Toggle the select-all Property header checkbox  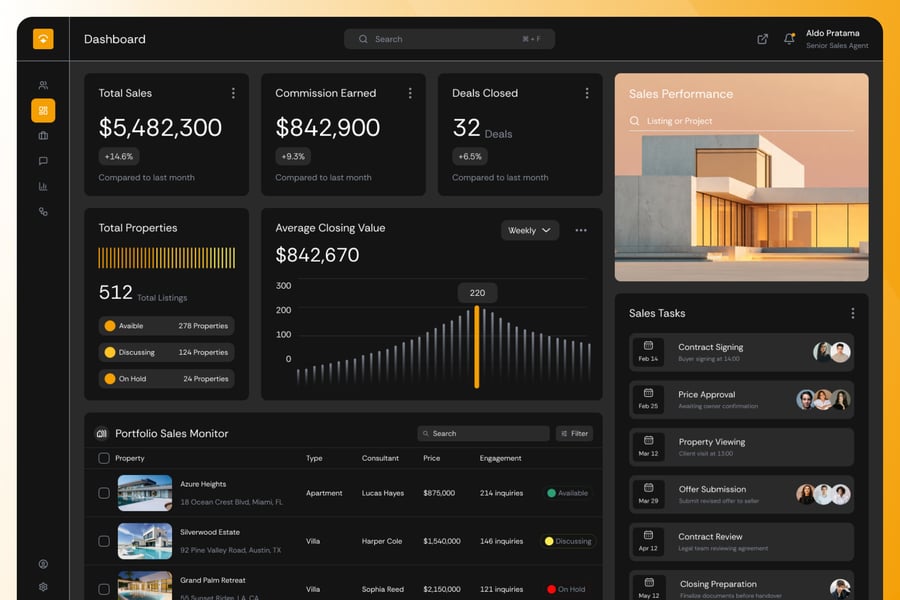(x=104, y=458)
